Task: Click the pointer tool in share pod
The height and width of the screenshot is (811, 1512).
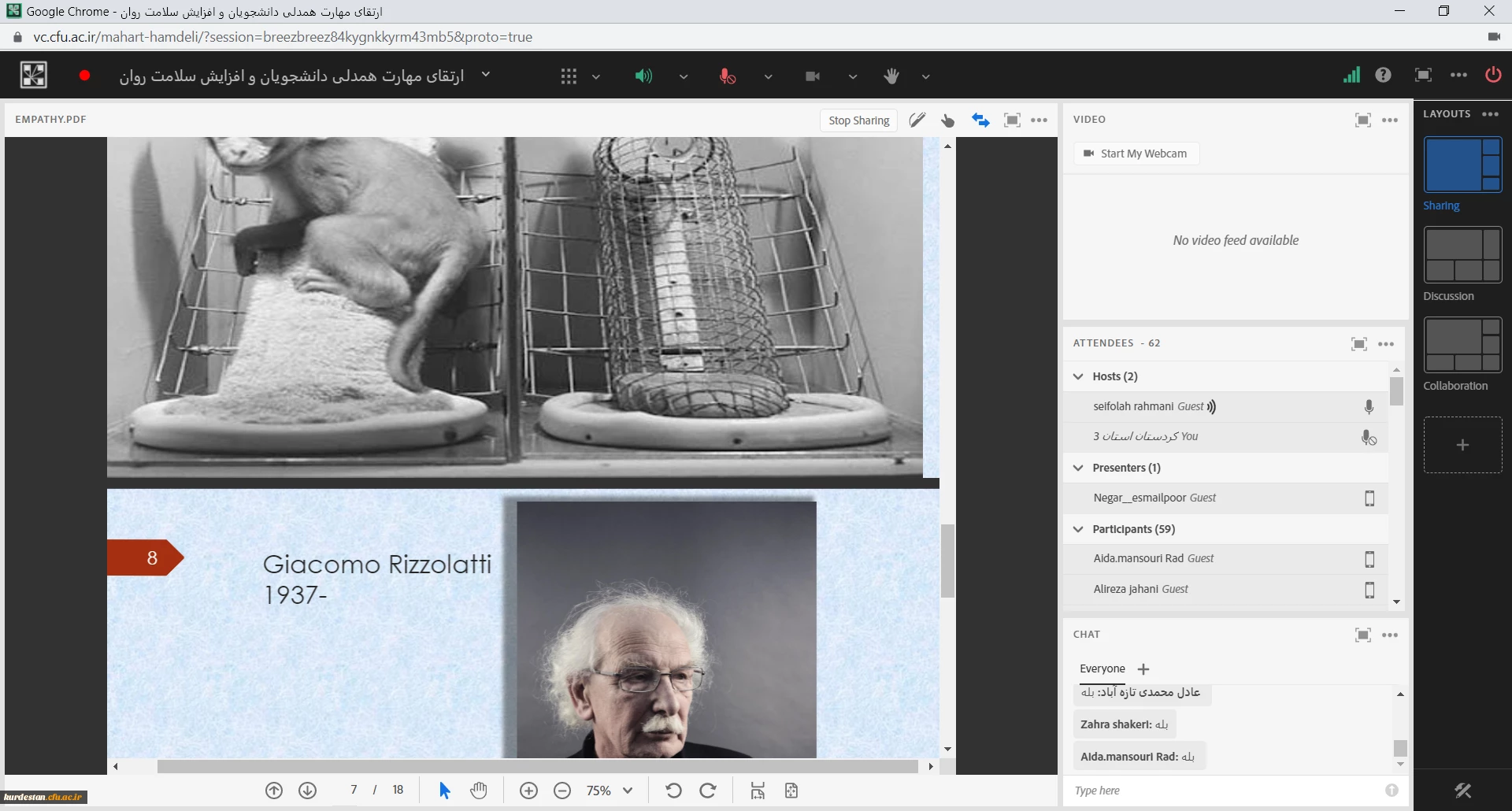Action: click(948, 120)
